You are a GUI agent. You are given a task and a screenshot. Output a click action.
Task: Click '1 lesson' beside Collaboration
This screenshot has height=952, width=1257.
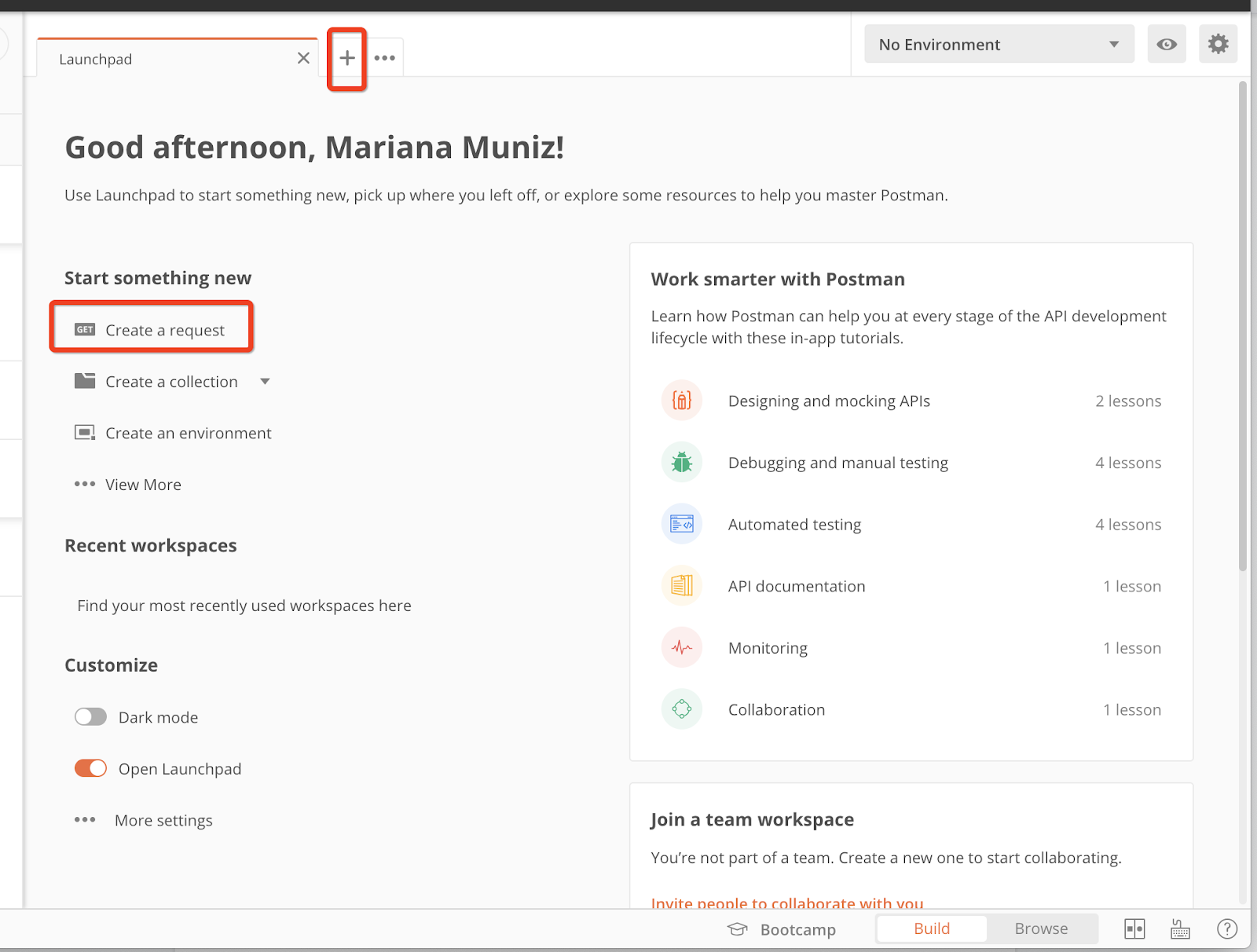(1132, 709)
